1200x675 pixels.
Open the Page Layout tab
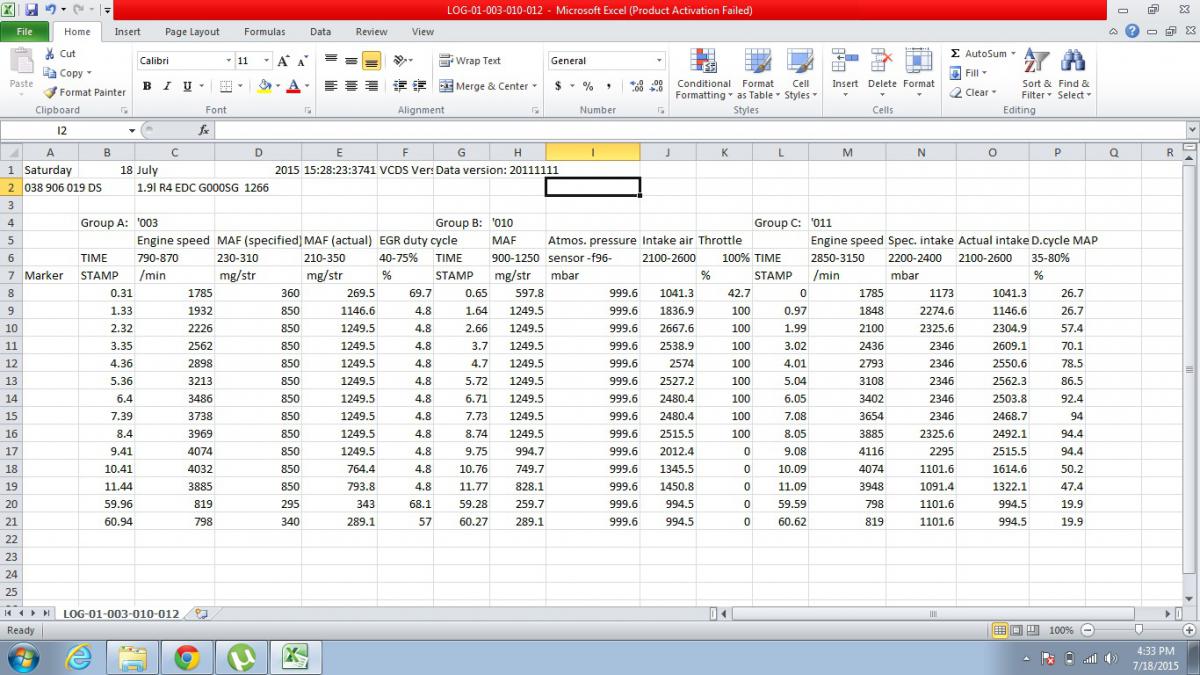tap(192, 32)
